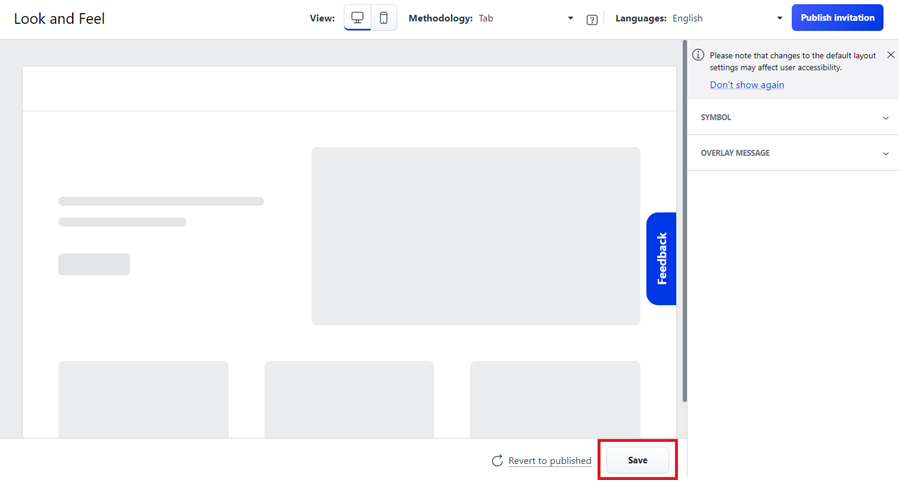Click the Revert to published link

[x=549, y=460]
